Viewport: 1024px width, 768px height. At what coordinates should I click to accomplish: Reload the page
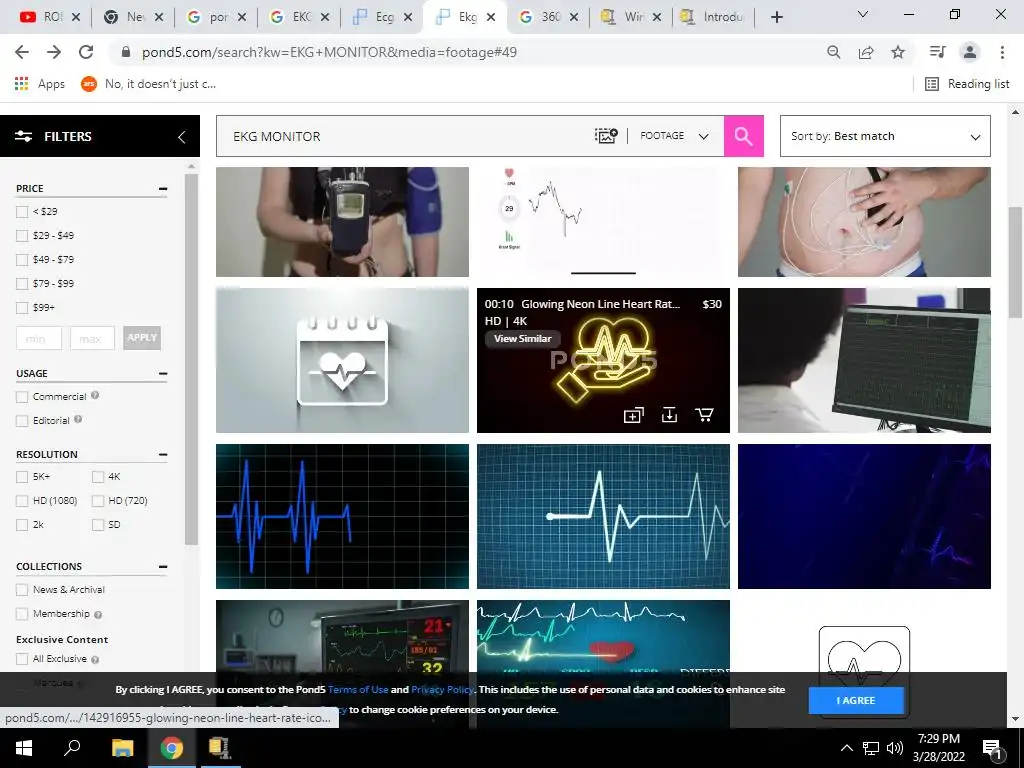(86, 52)
